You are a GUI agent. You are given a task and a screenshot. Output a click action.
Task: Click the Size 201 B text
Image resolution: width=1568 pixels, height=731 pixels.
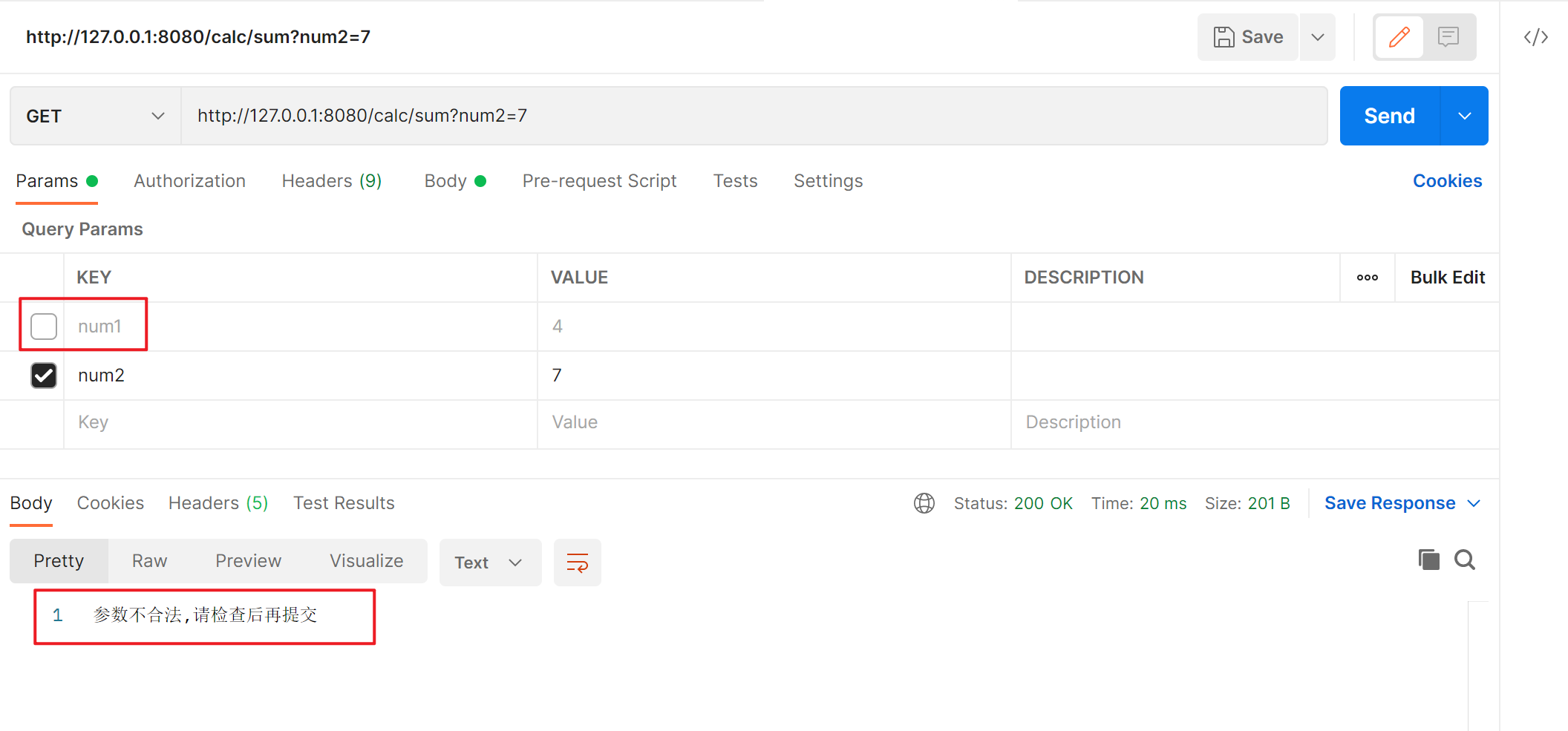[x=1247, y=503]
